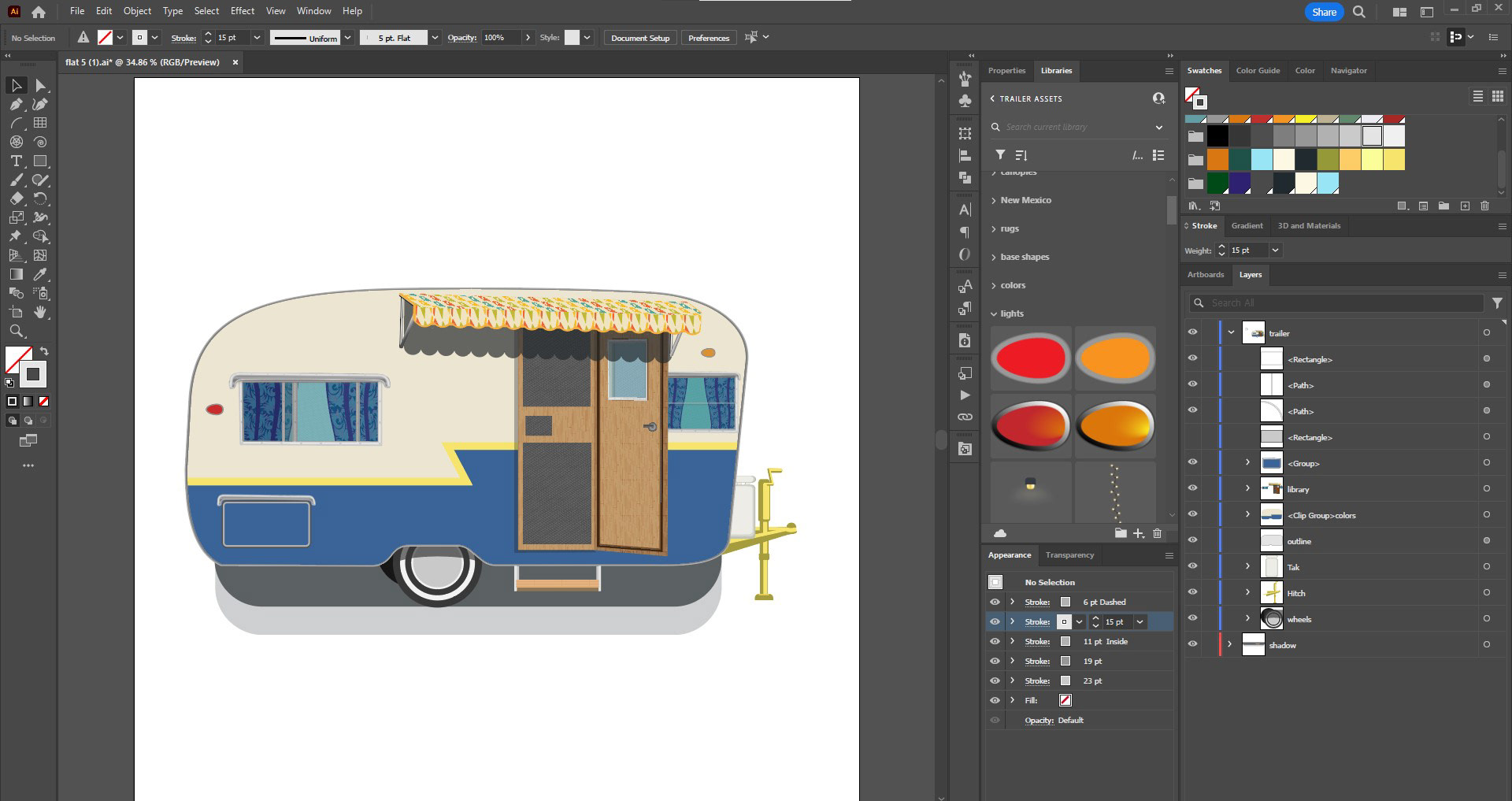Image resolution: width=1512 pixels, height=801 pixels.
Task: Select the Pen tool
Action: point(17,104)
